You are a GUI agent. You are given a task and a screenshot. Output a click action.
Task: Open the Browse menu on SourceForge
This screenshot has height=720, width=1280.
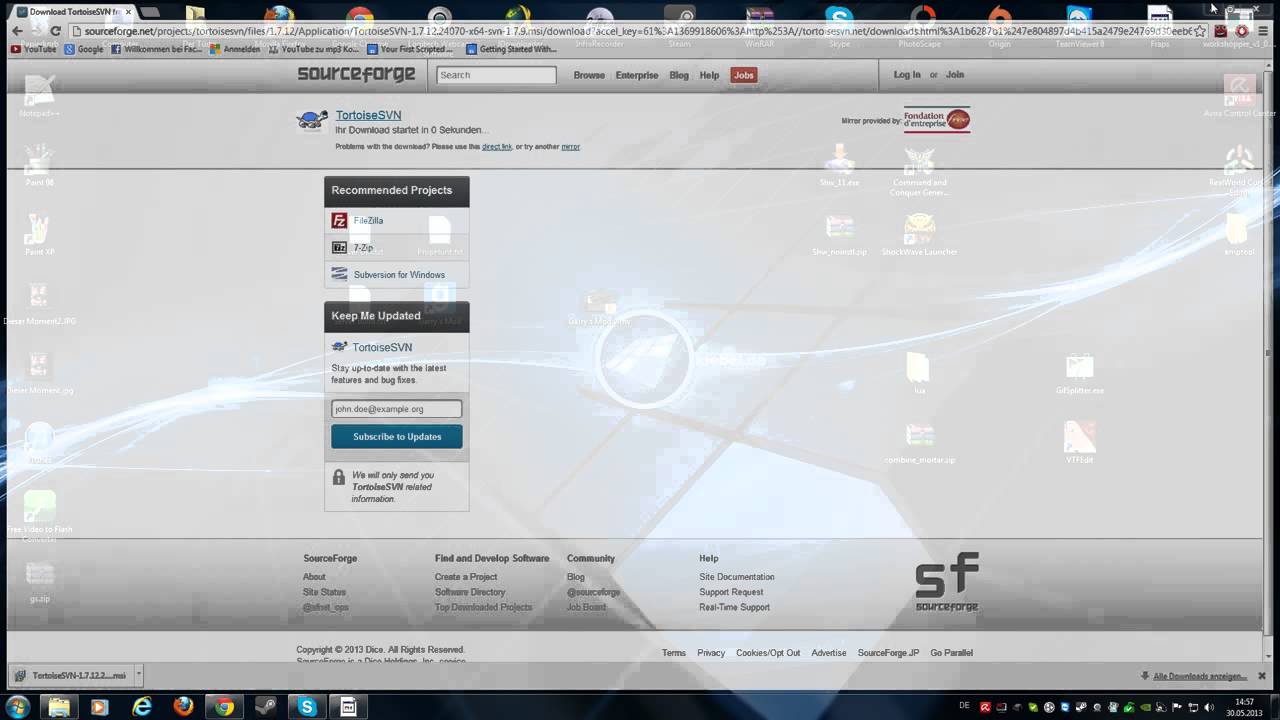pos(589,75)
